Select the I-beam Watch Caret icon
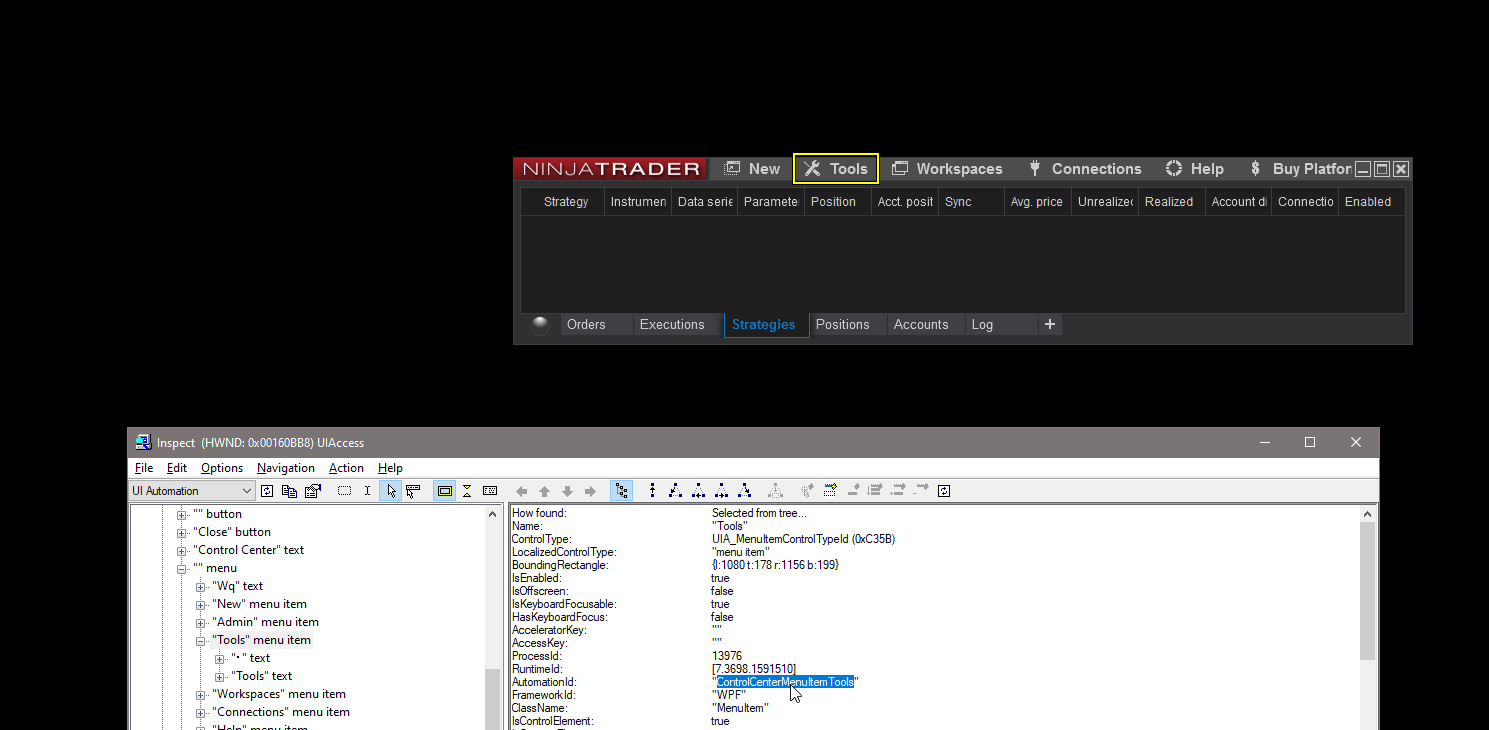The width and height of the screenshot is (1489, 730). click(x=368, y=491)
